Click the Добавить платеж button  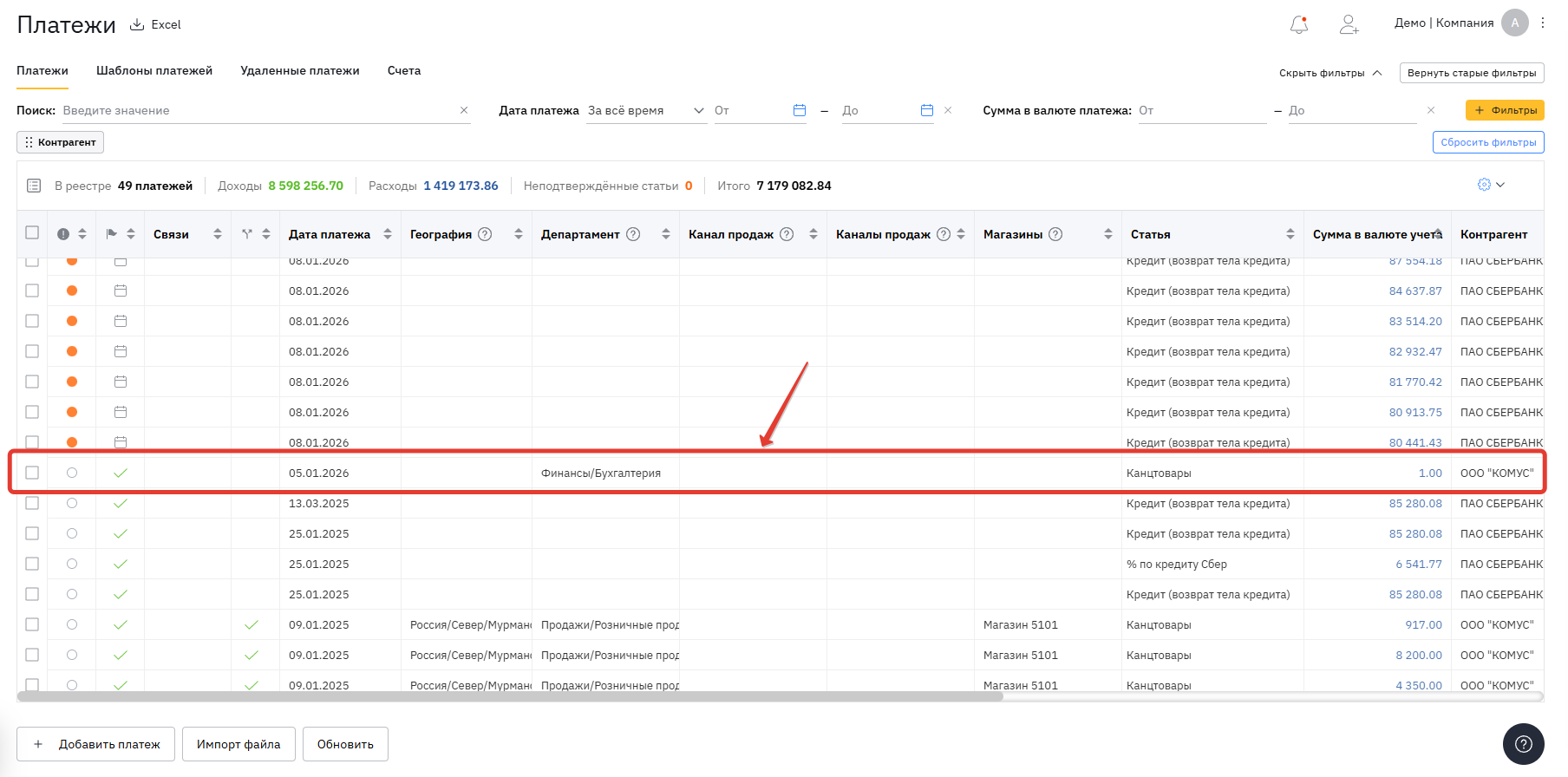[96, 744]
